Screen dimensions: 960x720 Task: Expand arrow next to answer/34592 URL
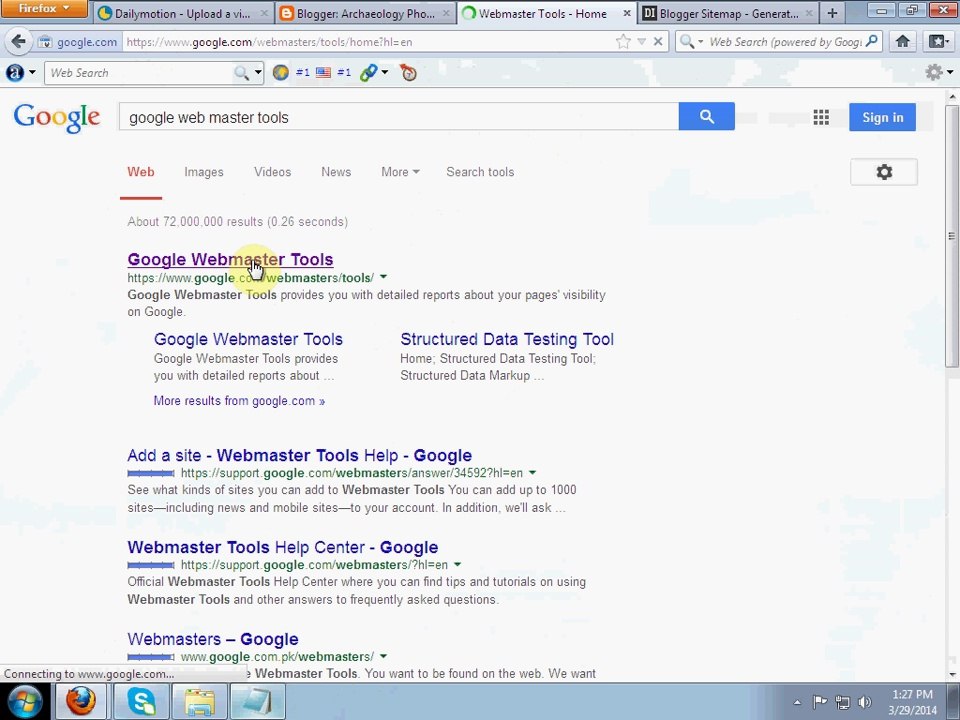coord(532,473)
